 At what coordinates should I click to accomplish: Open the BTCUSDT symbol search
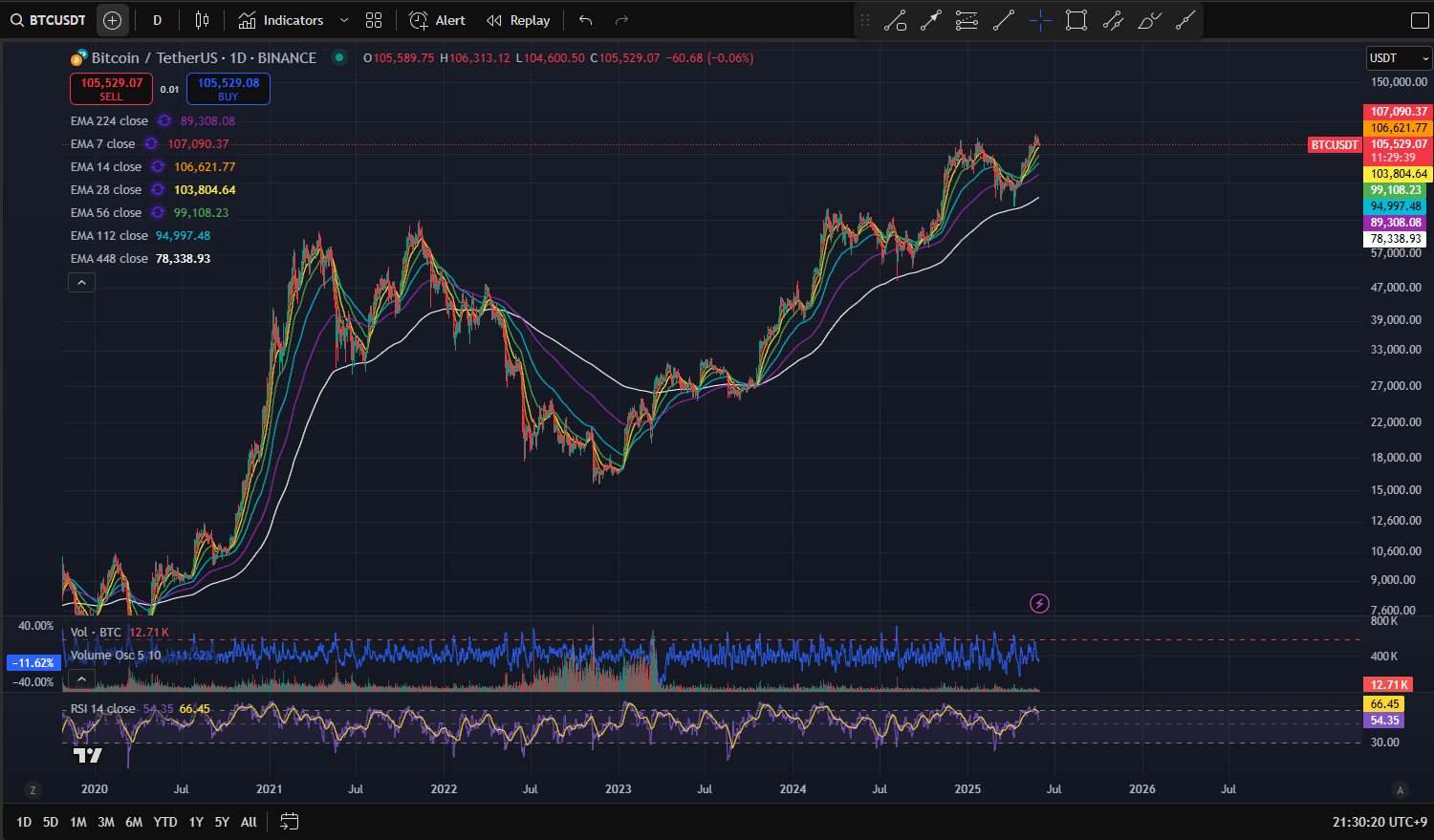48,20
